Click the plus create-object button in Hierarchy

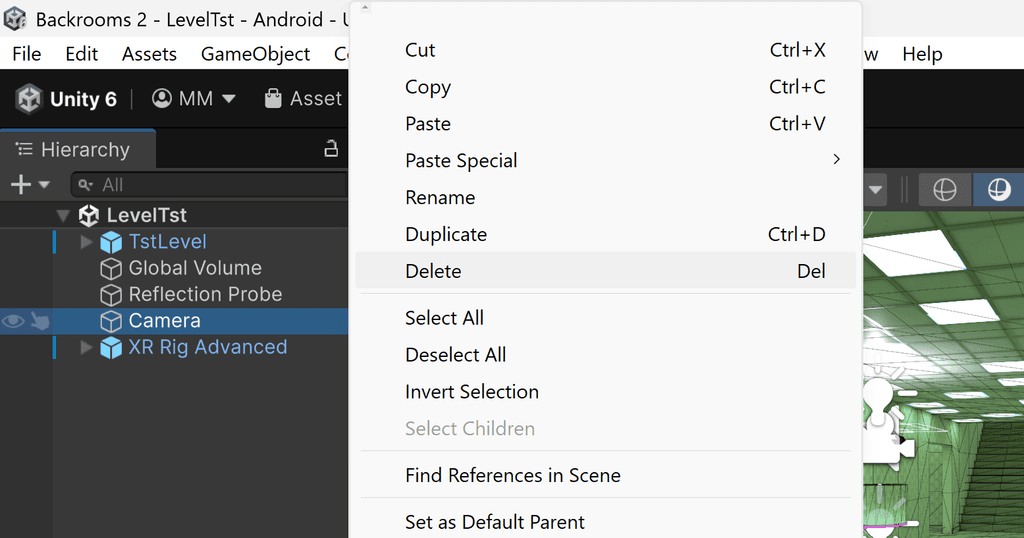pyautogui.click(x=21, y=185)
